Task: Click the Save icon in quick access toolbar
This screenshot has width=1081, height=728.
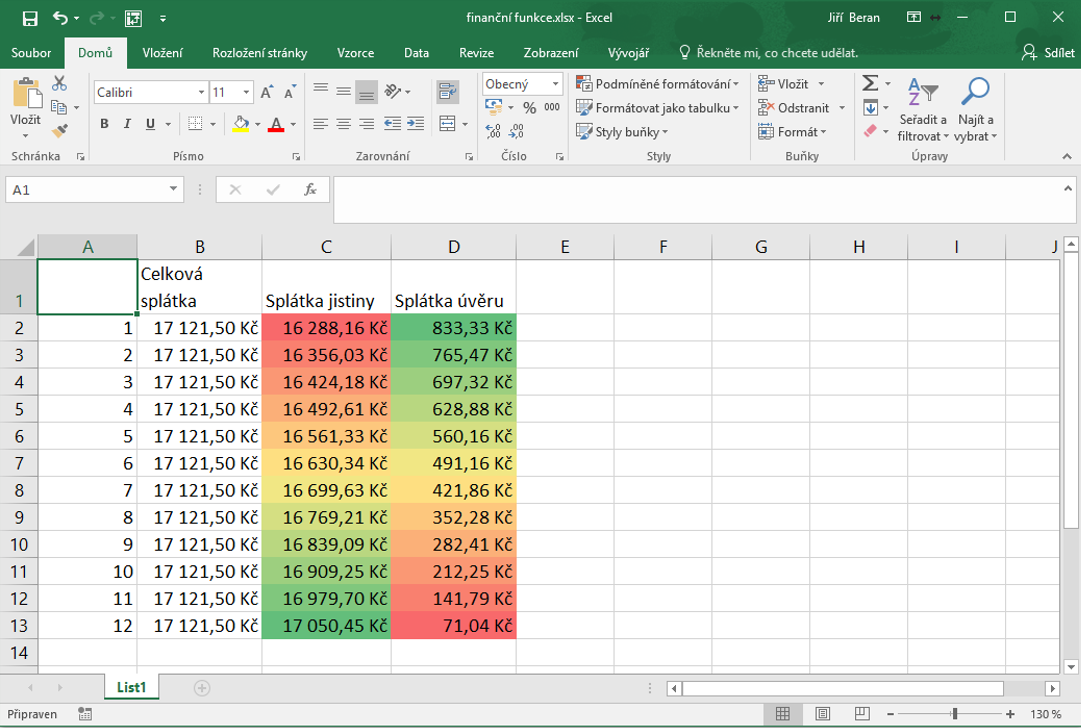Action: (x=30, y=18)
